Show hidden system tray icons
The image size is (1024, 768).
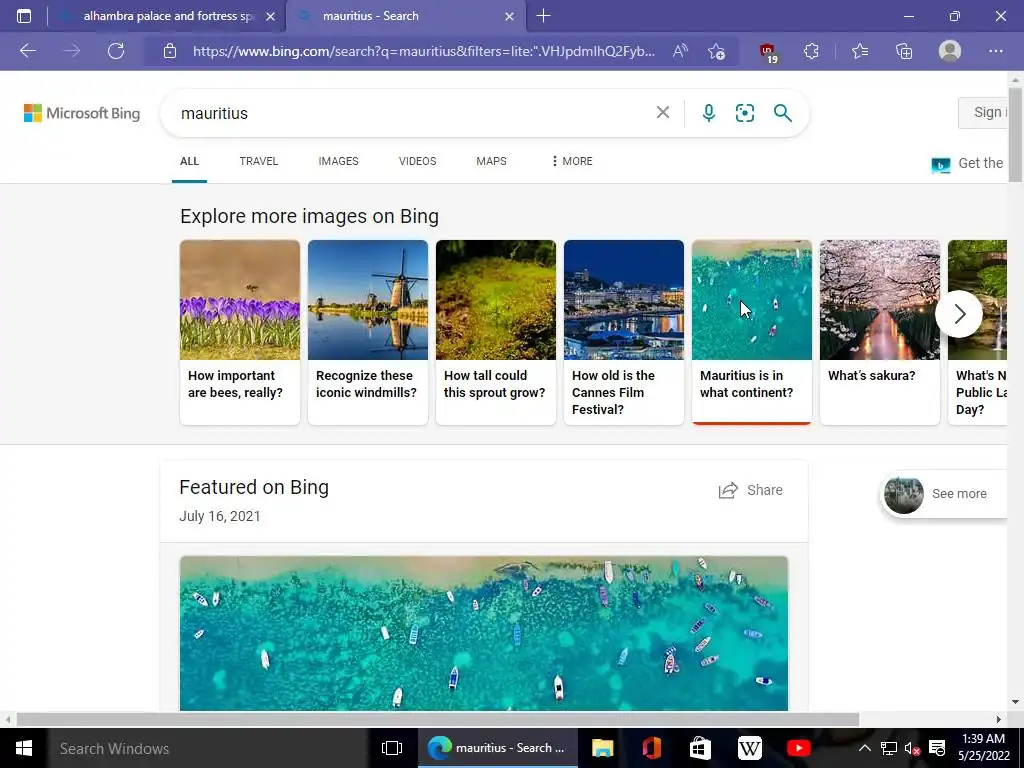pos(864,748)
